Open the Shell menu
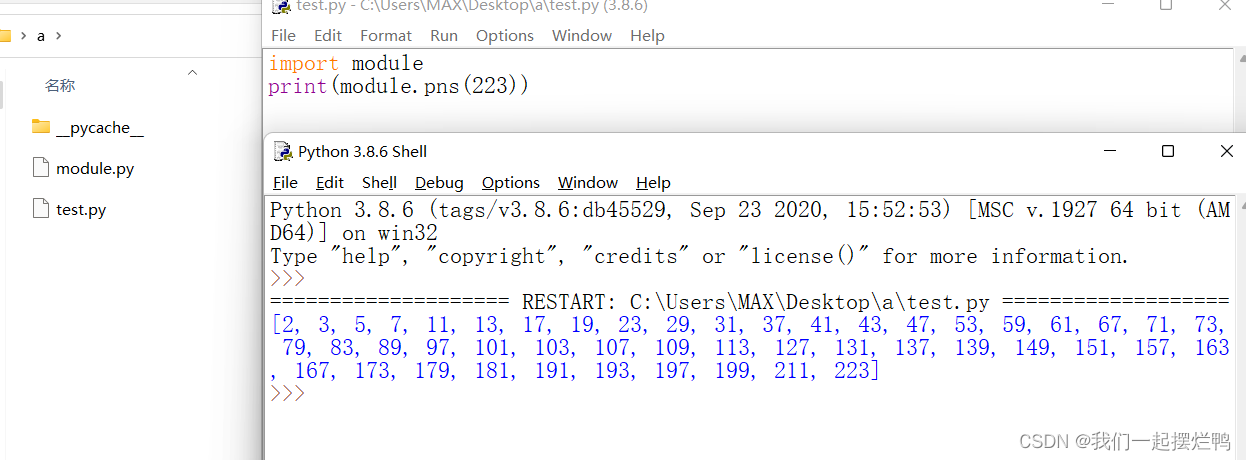The height and width of the screenshot is (460, 1246). [379, 183]
